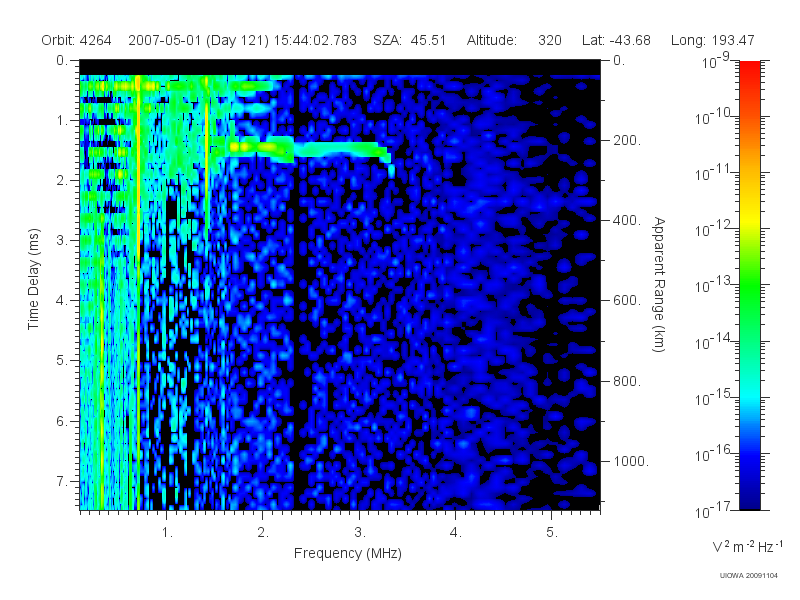Screen dimensions: 800x600
Task: Click the '5.' tick on the frequency axis
Action: point(552,533)
